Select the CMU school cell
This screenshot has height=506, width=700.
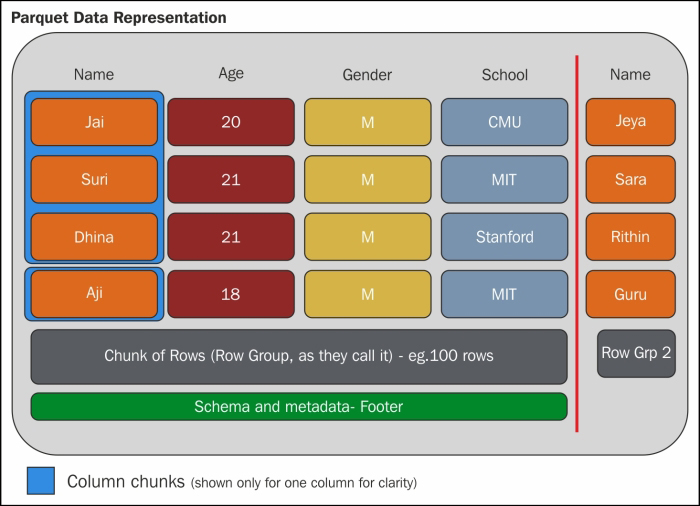504,122
